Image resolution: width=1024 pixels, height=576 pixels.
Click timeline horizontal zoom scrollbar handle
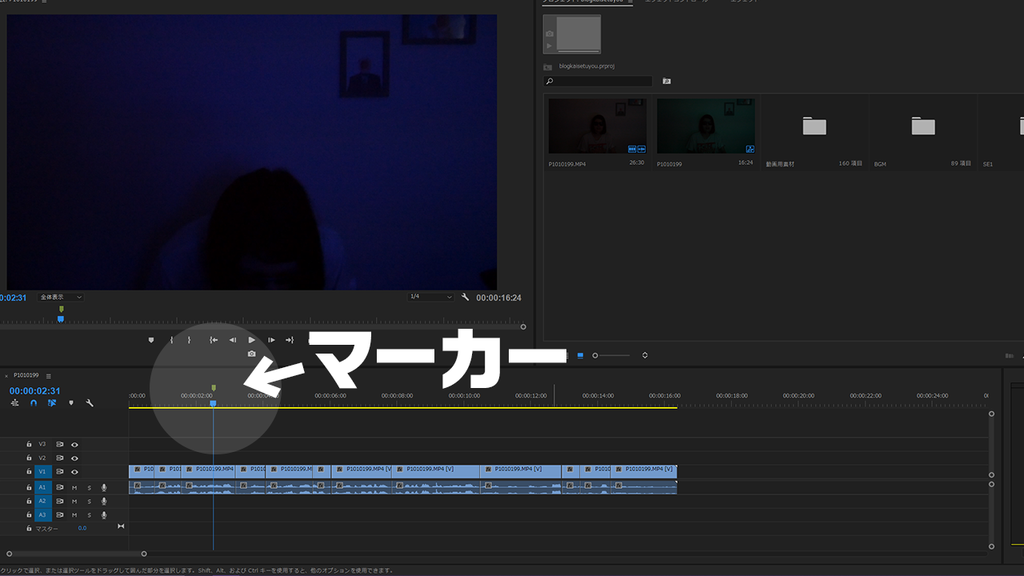(x=144, y=554)
